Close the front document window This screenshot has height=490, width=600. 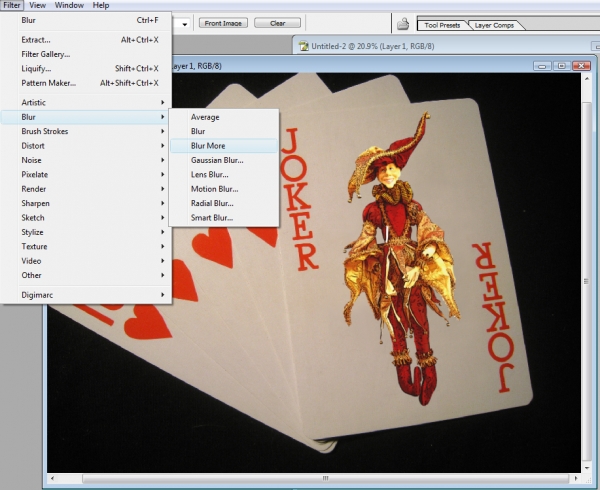pyautogui.click(x=581, y=66)
